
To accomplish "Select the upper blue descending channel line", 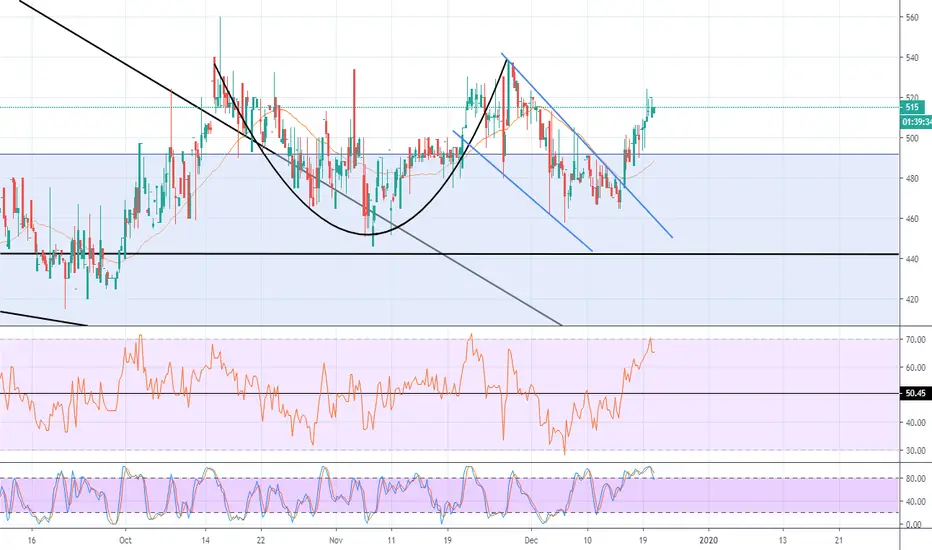I will [x=587, y=146].
